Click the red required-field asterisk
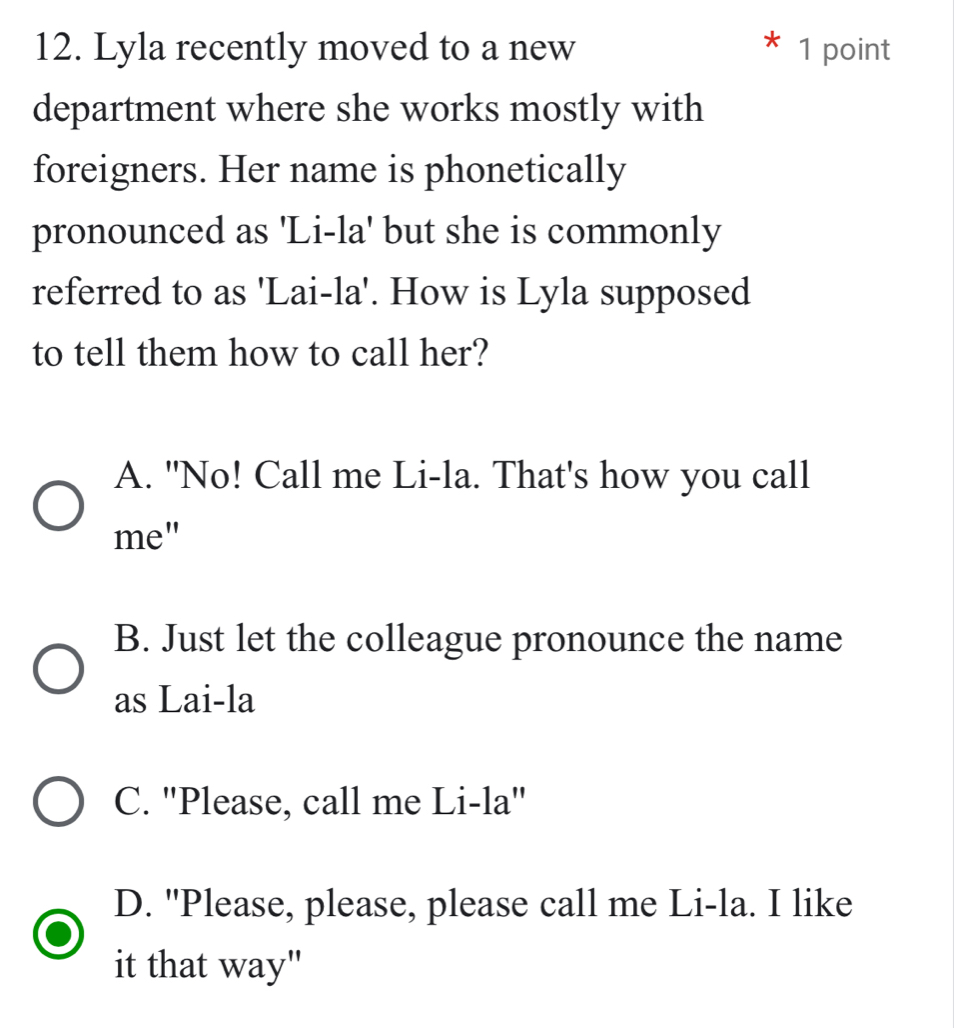Image resolution: width=954 pixels, height=1028 pixels. click(x=771, y=43)
